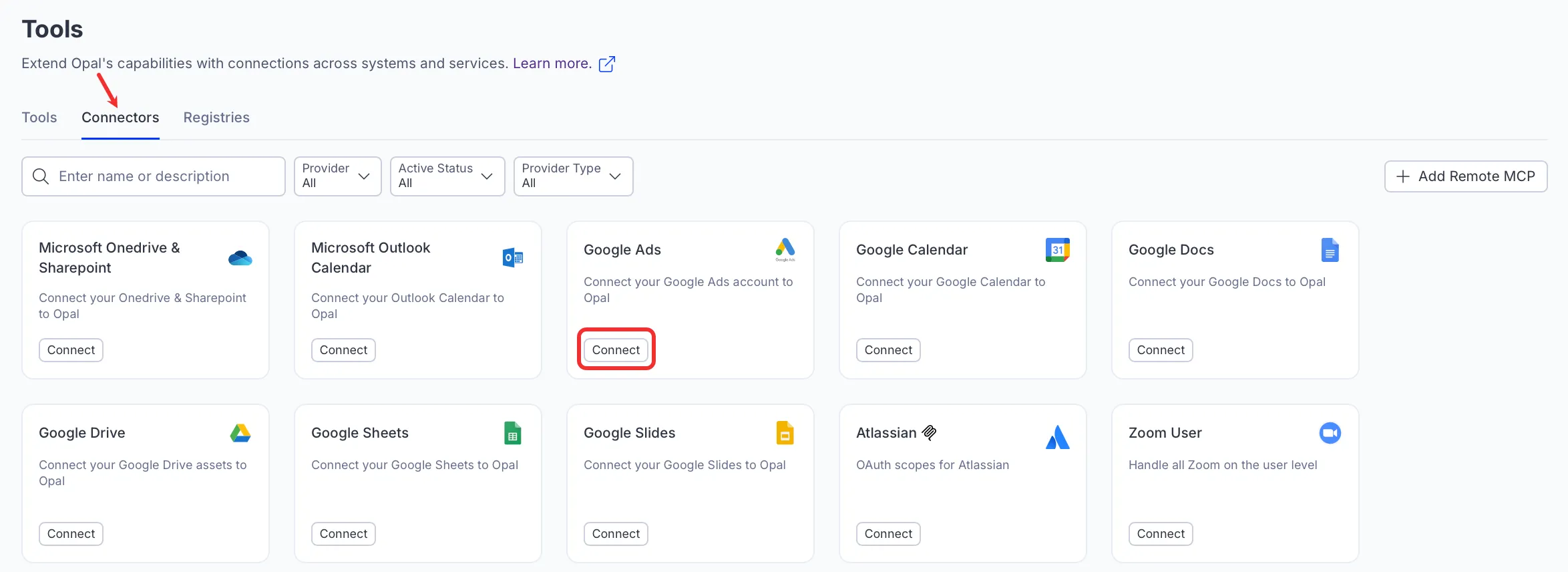Connect Google Drive assets
1568x572 pixels.
coord(71,534)
